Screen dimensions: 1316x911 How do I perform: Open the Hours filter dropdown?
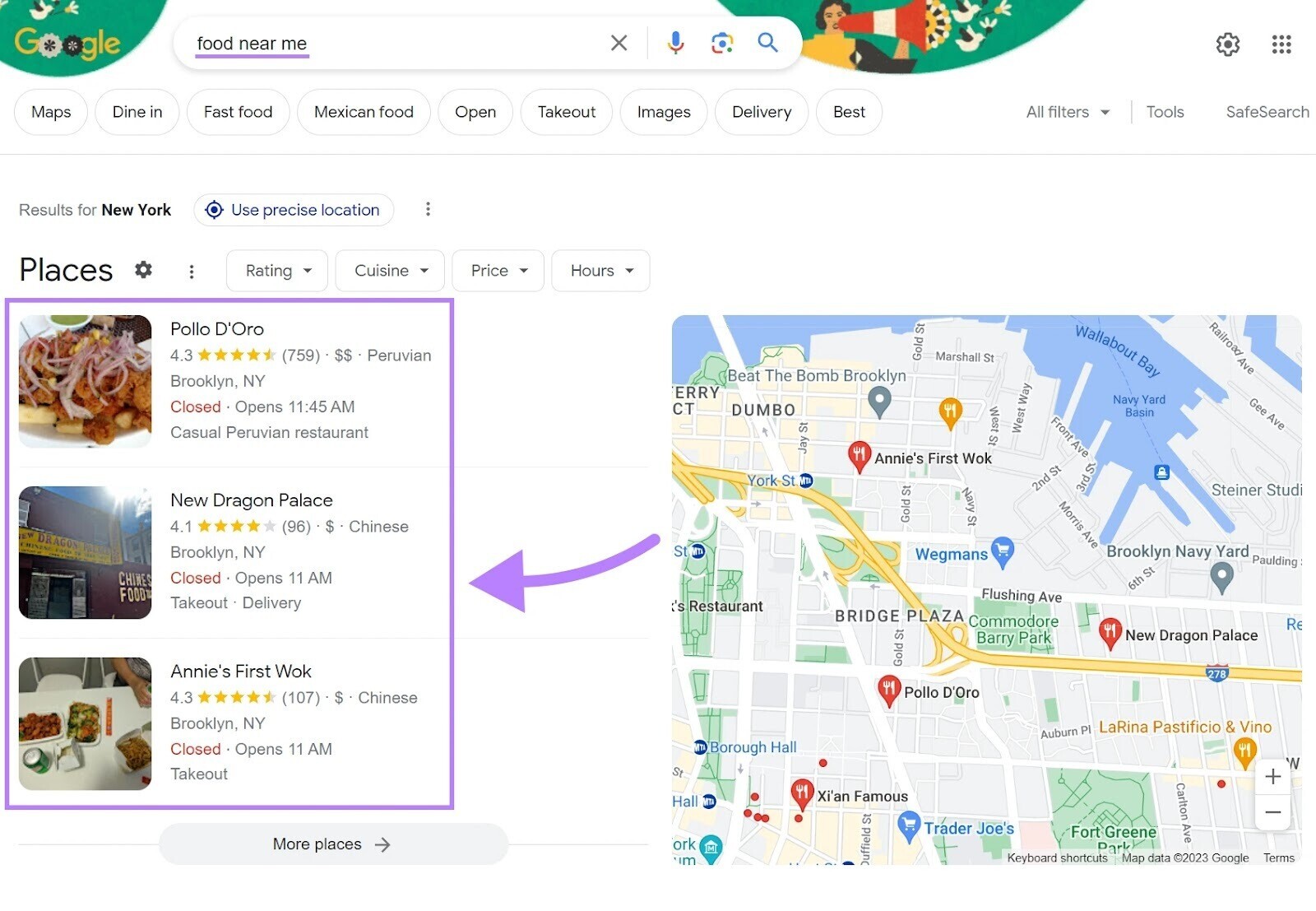coord(600,271)
